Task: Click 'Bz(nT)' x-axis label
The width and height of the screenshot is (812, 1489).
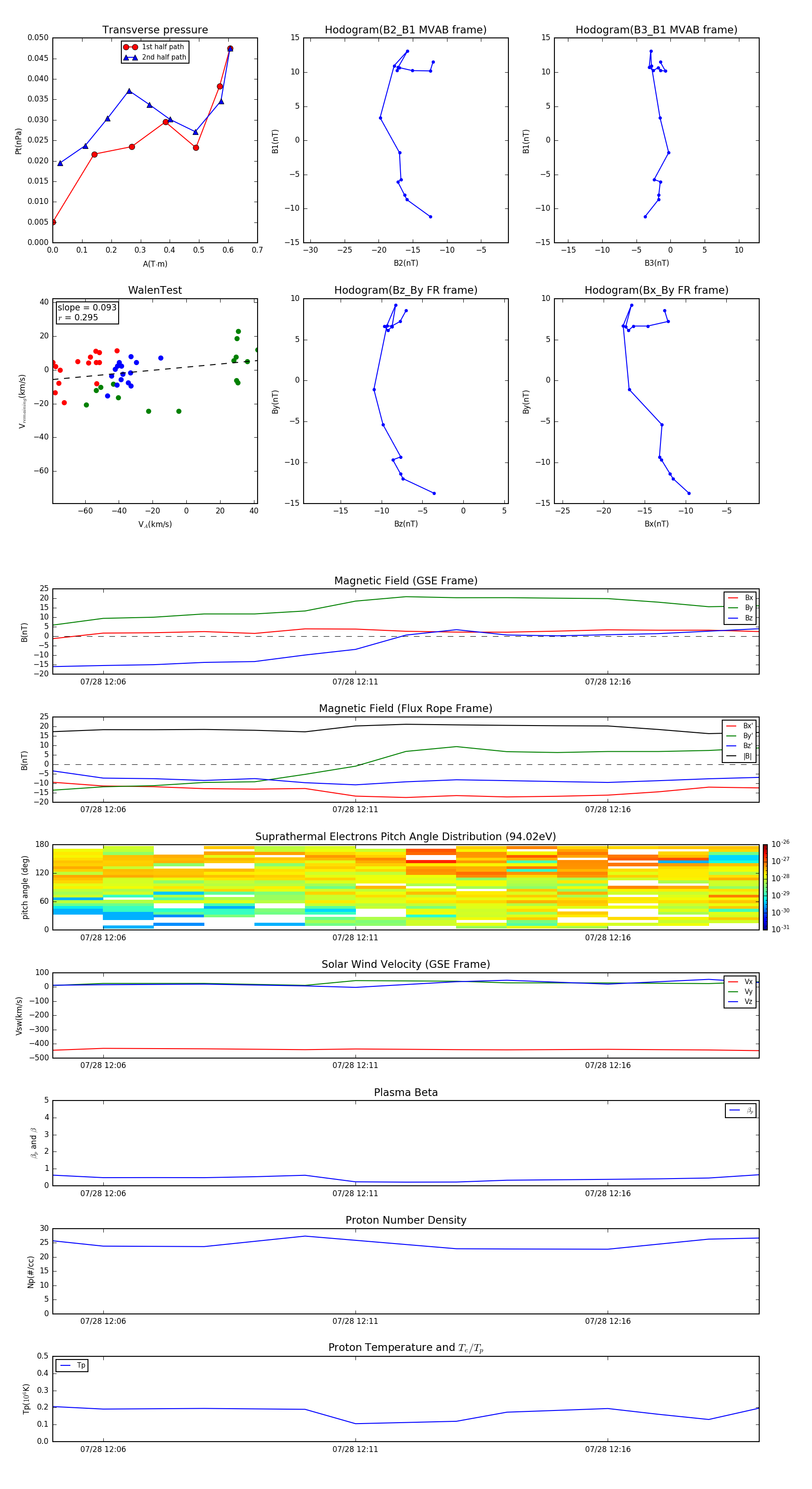Action: point(406,524)
